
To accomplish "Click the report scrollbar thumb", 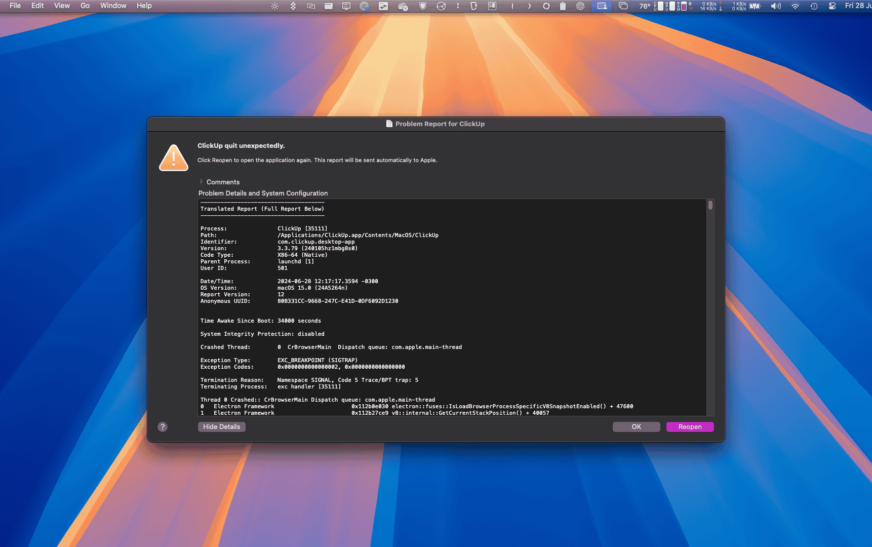I will click(x=710, y=206).
